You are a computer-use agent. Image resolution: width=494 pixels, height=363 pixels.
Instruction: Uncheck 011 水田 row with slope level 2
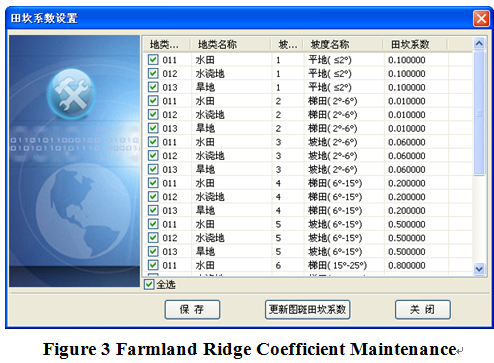153,101
